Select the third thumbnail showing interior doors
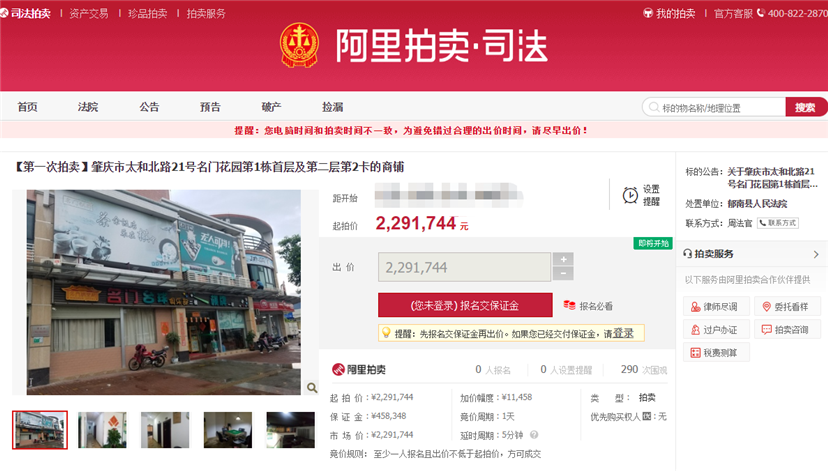 pos(165,430)
